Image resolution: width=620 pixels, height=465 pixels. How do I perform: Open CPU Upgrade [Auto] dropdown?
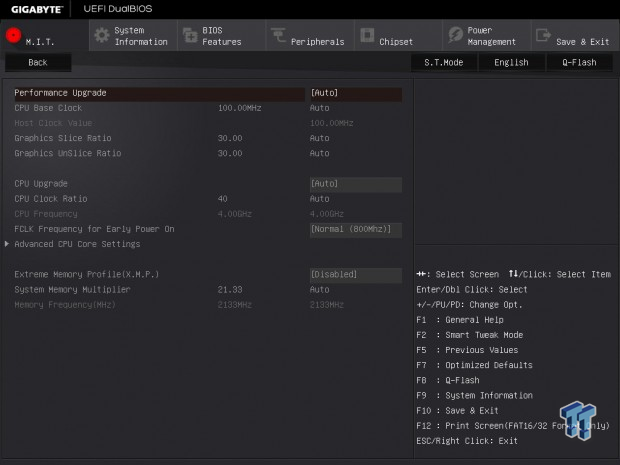pos(356,184)
